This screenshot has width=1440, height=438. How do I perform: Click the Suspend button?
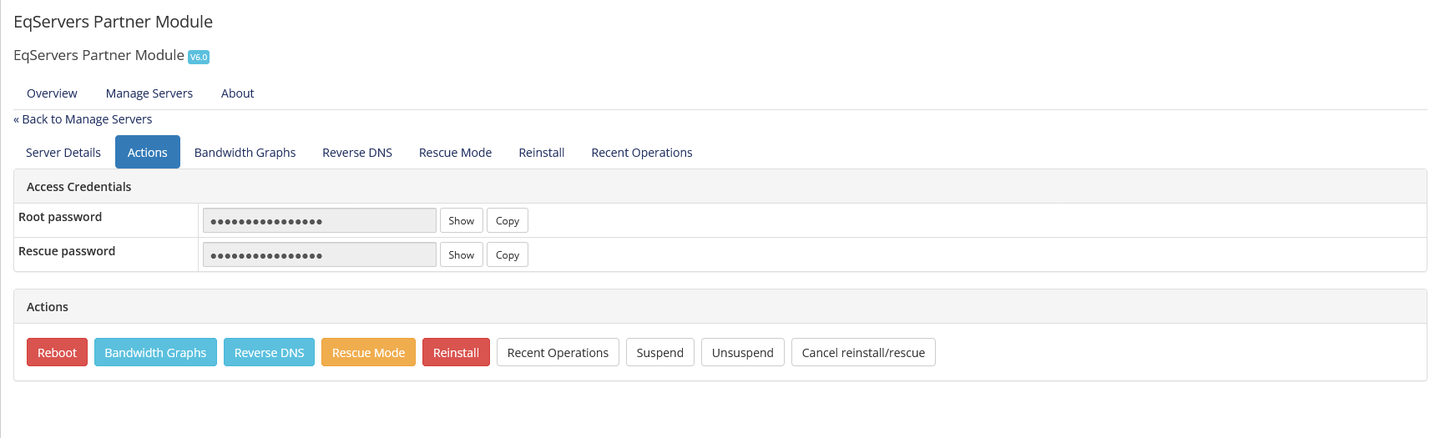pyautogui.click(x=660, y=352)
